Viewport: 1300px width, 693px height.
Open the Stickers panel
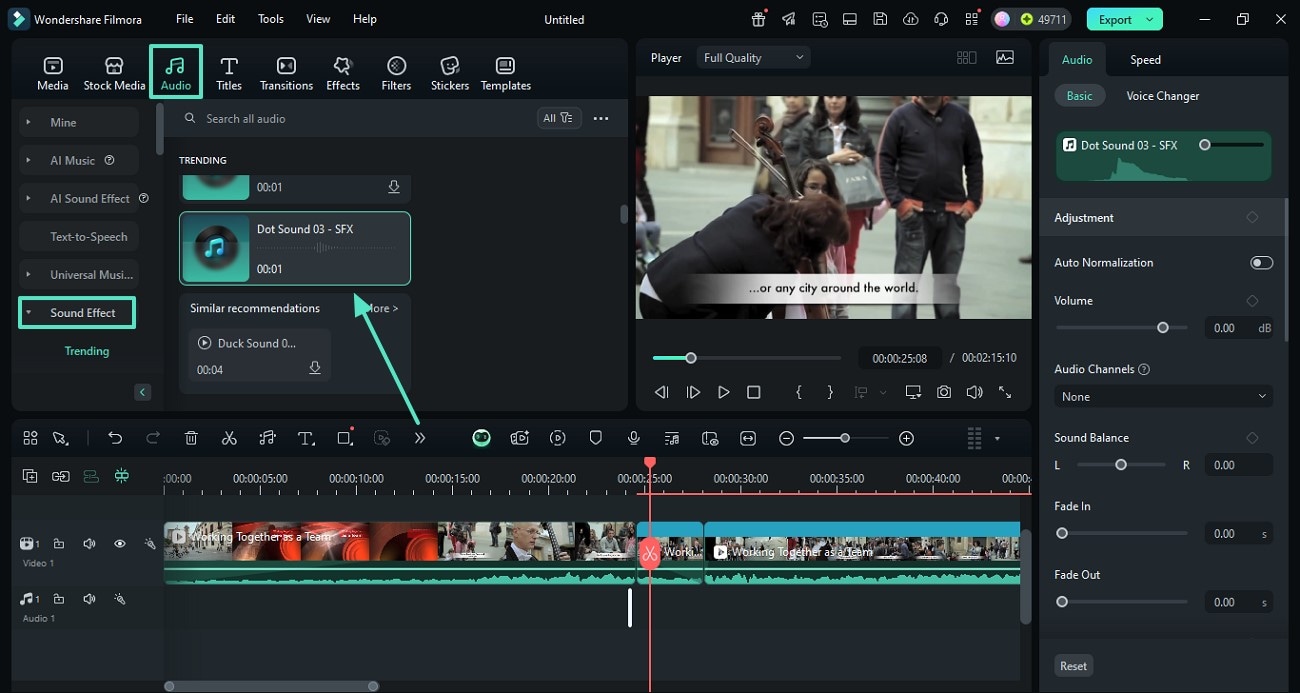click(450, 73)
